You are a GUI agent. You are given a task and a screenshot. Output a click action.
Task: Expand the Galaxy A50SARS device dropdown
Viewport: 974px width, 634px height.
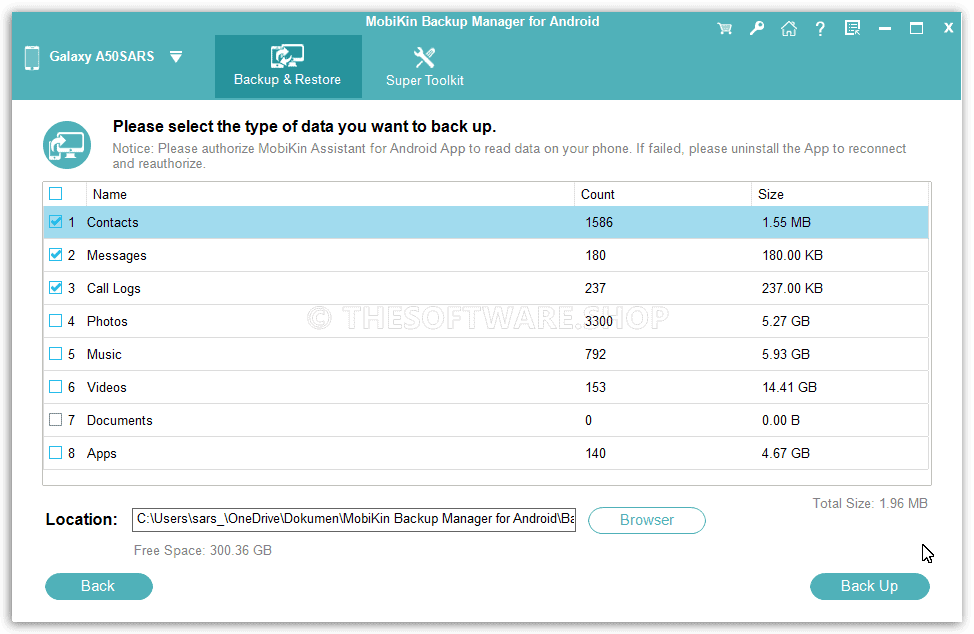point(176,57)
